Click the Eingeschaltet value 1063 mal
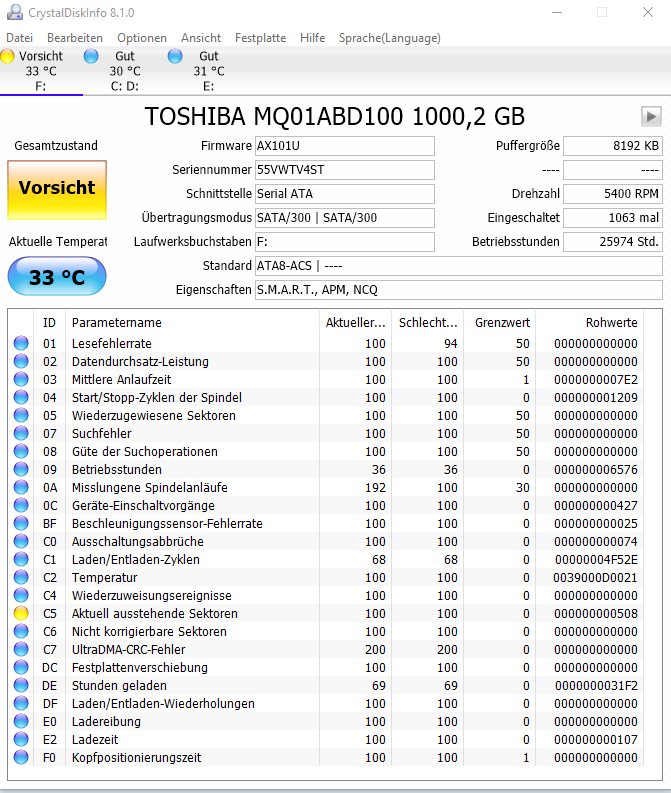This screenshot has width=671, height=793. tap(613, 218)
